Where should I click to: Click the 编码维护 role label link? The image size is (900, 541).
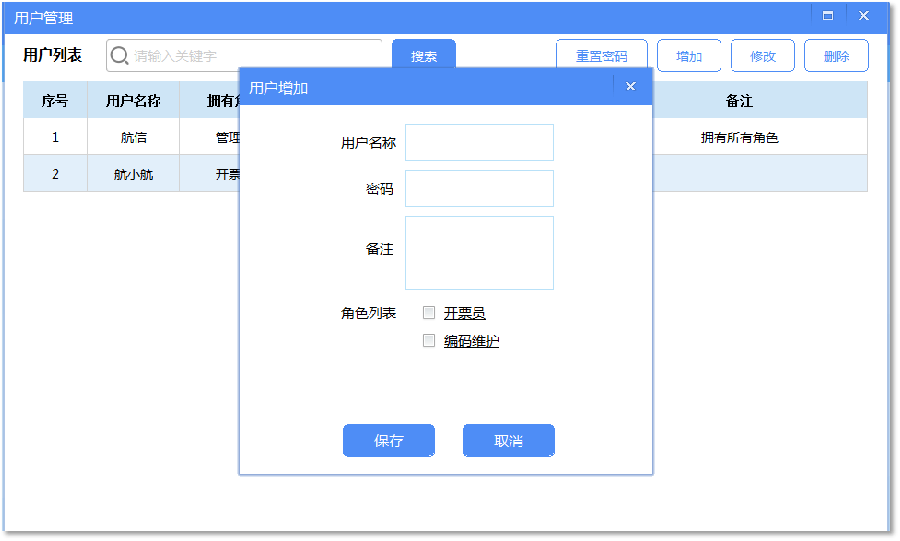pyautogui.click(x=471, y=341)
